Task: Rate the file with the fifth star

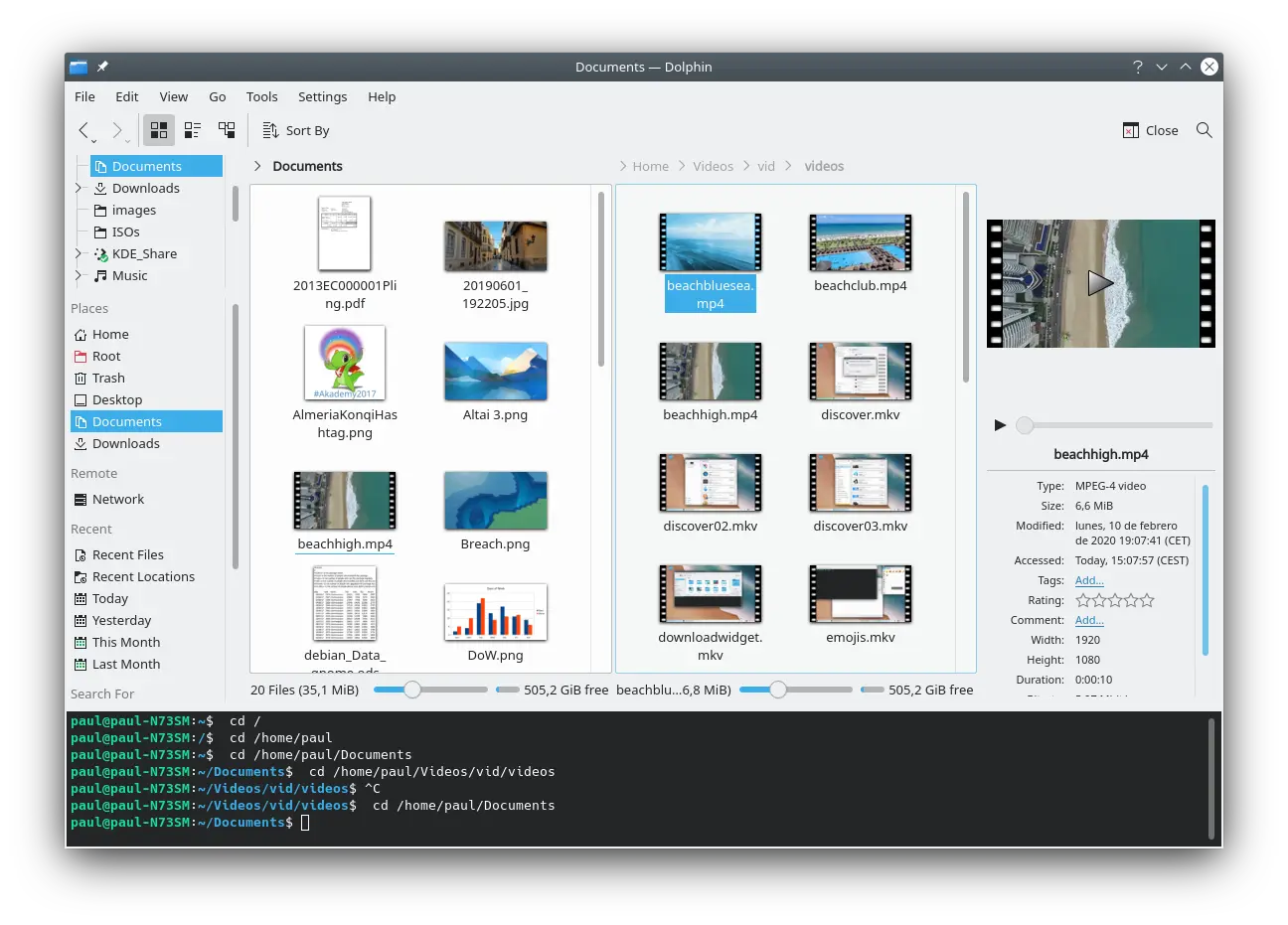Action: point(1148,600)
